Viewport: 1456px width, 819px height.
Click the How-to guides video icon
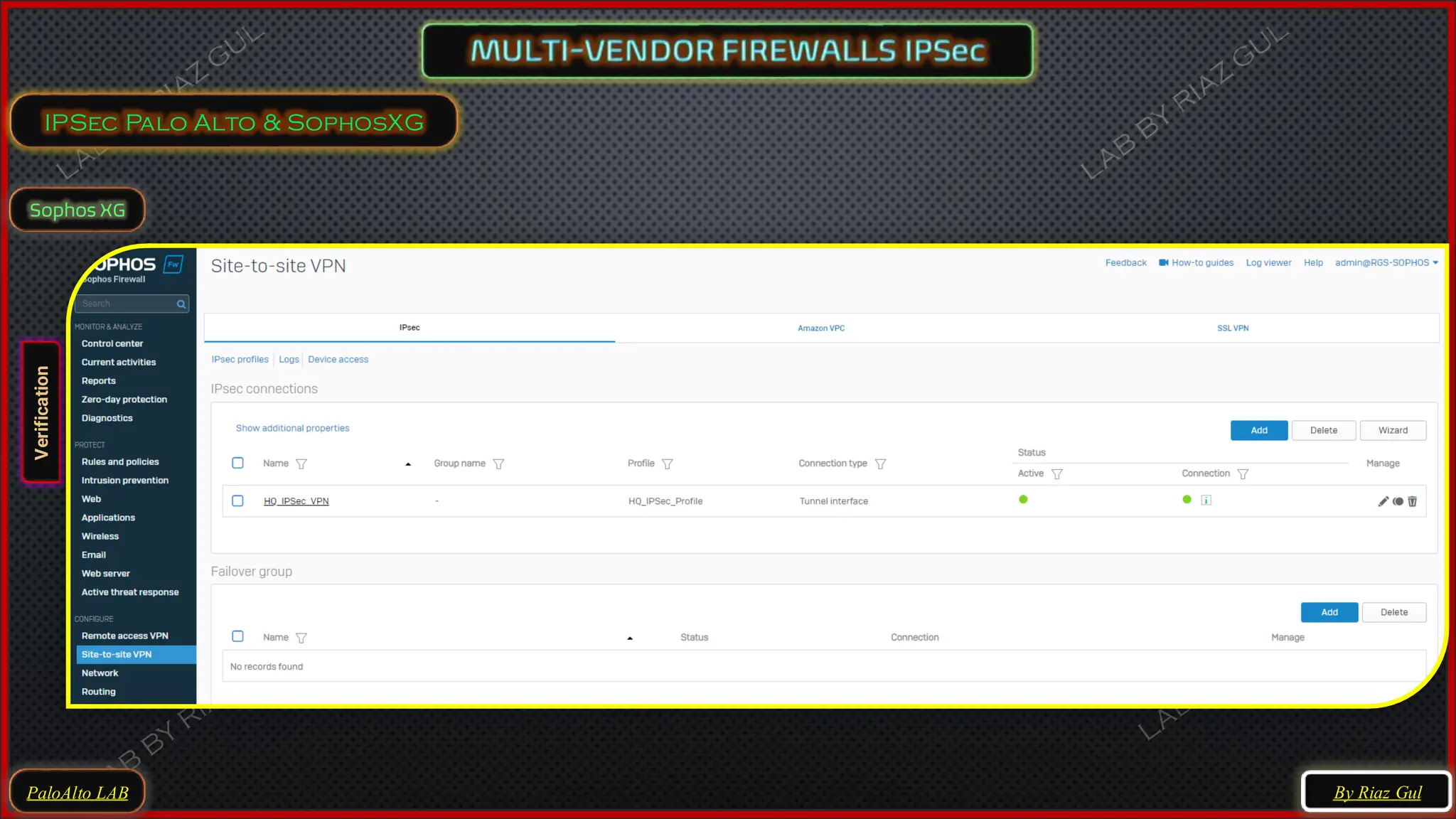[x=1163, y=262]
